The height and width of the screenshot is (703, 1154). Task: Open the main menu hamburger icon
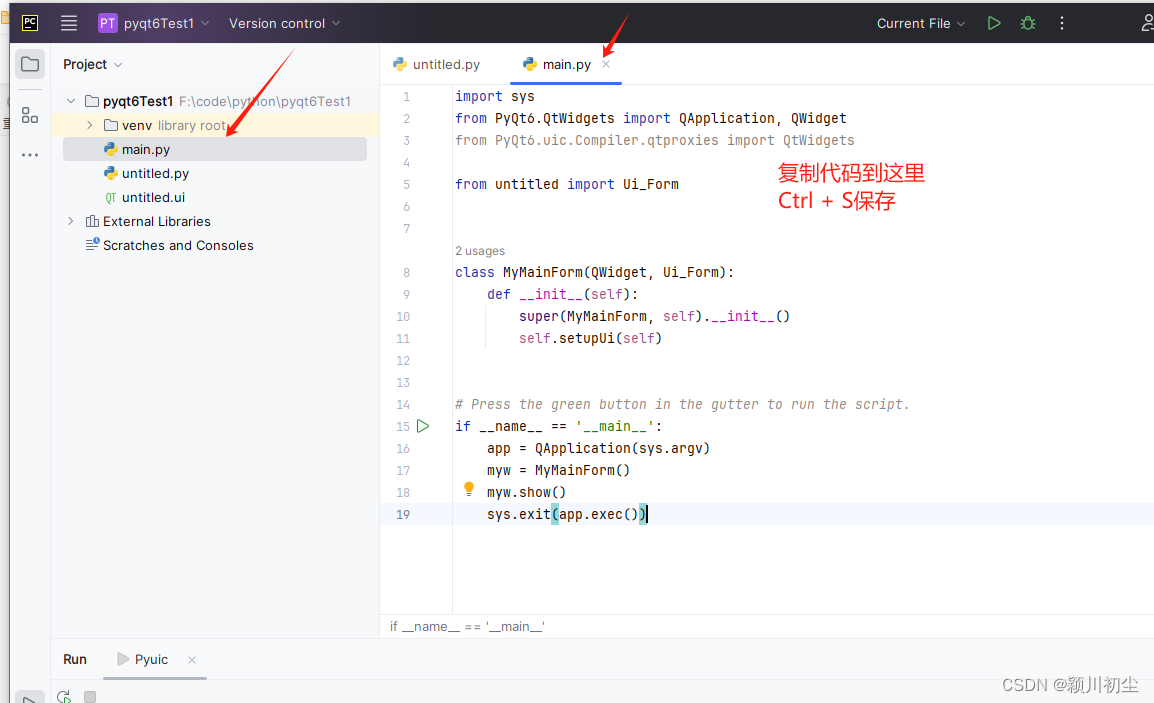[68, 22]
